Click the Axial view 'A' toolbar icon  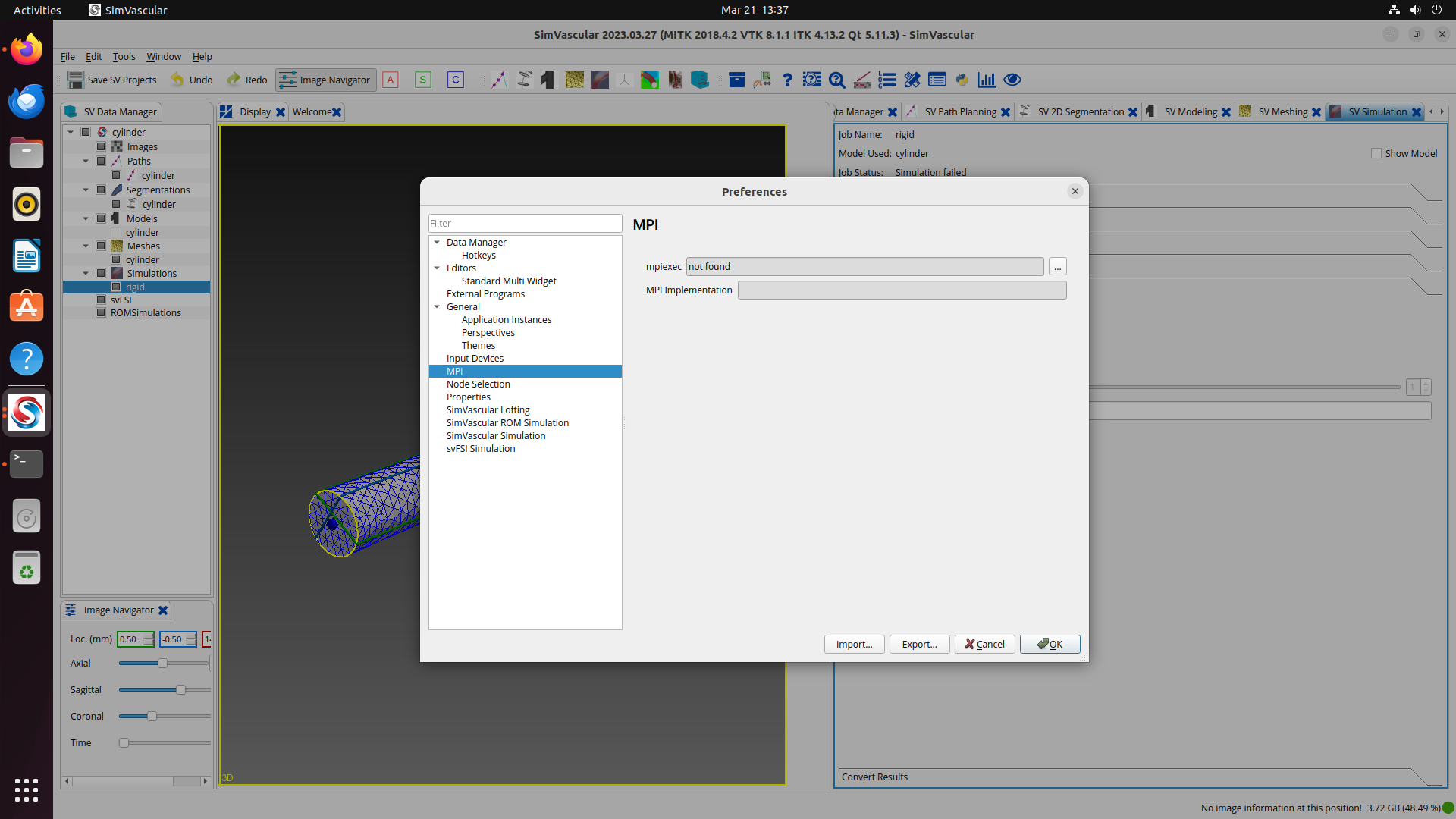pos(391,80)
